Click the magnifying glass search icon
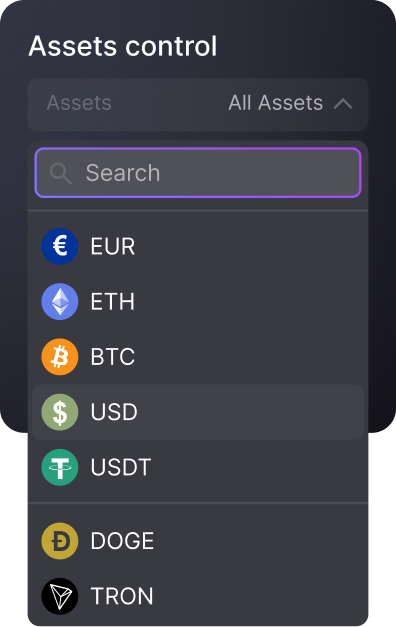The height and width of the screenshot is (627, 396). 60,173
